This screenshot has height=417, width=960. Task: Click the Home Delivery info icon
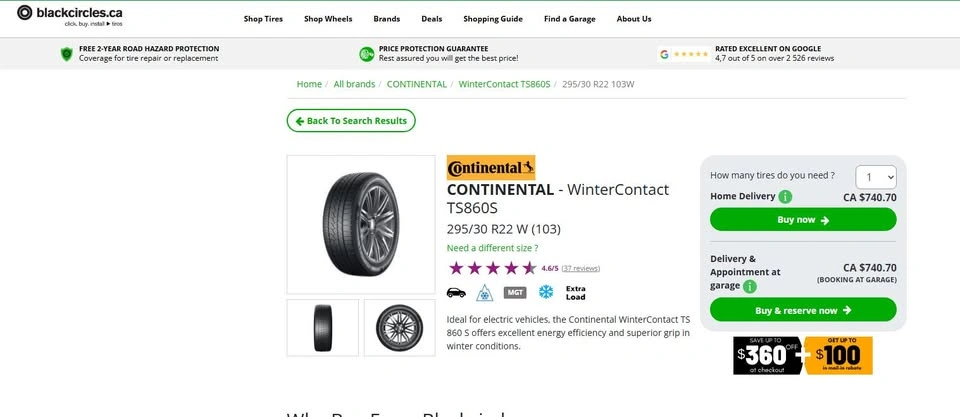coord(786,197)
